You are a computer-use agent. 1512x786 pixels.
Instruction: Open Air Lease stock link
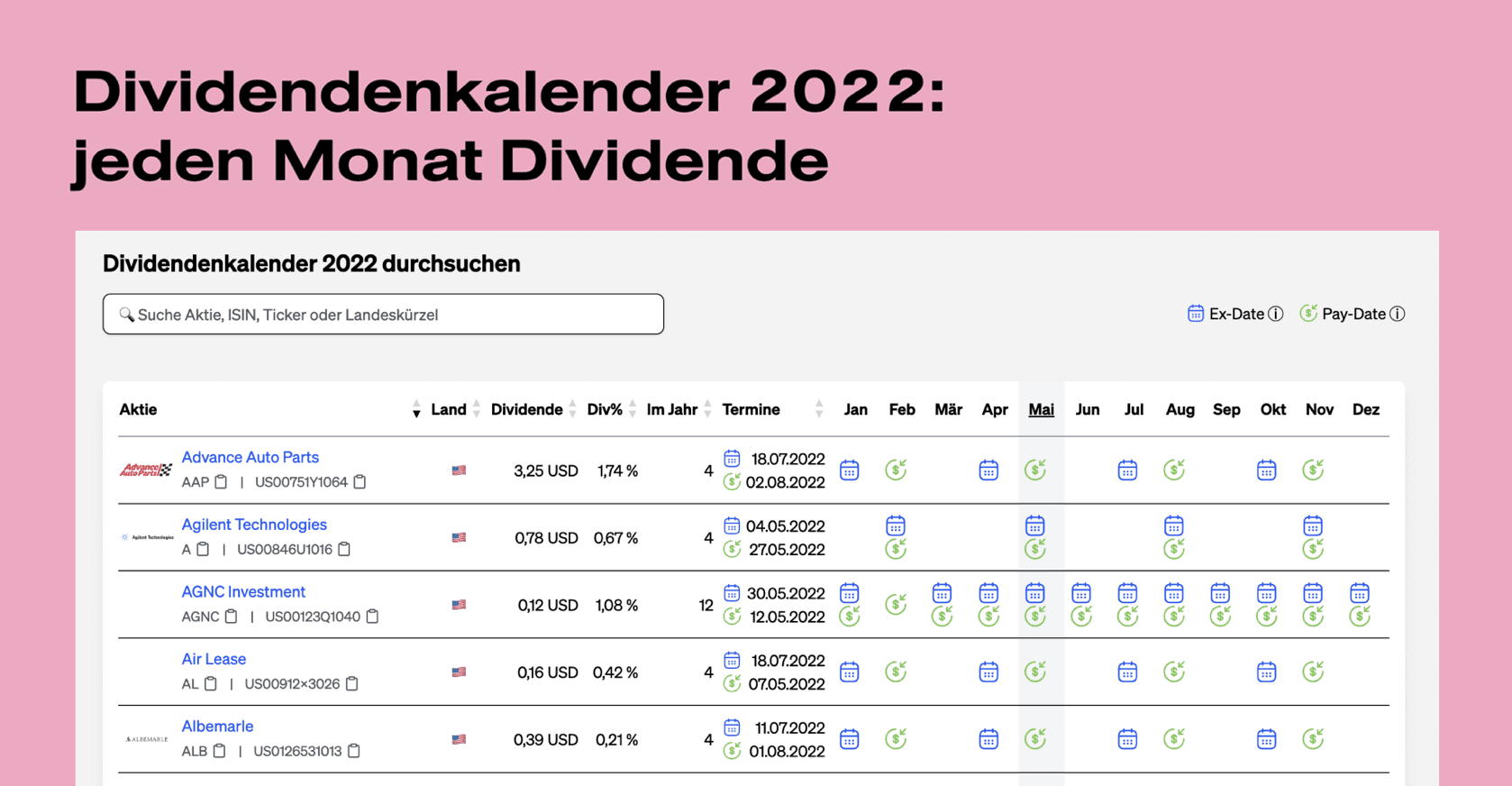pyautogui.click(x=214, y=659)
